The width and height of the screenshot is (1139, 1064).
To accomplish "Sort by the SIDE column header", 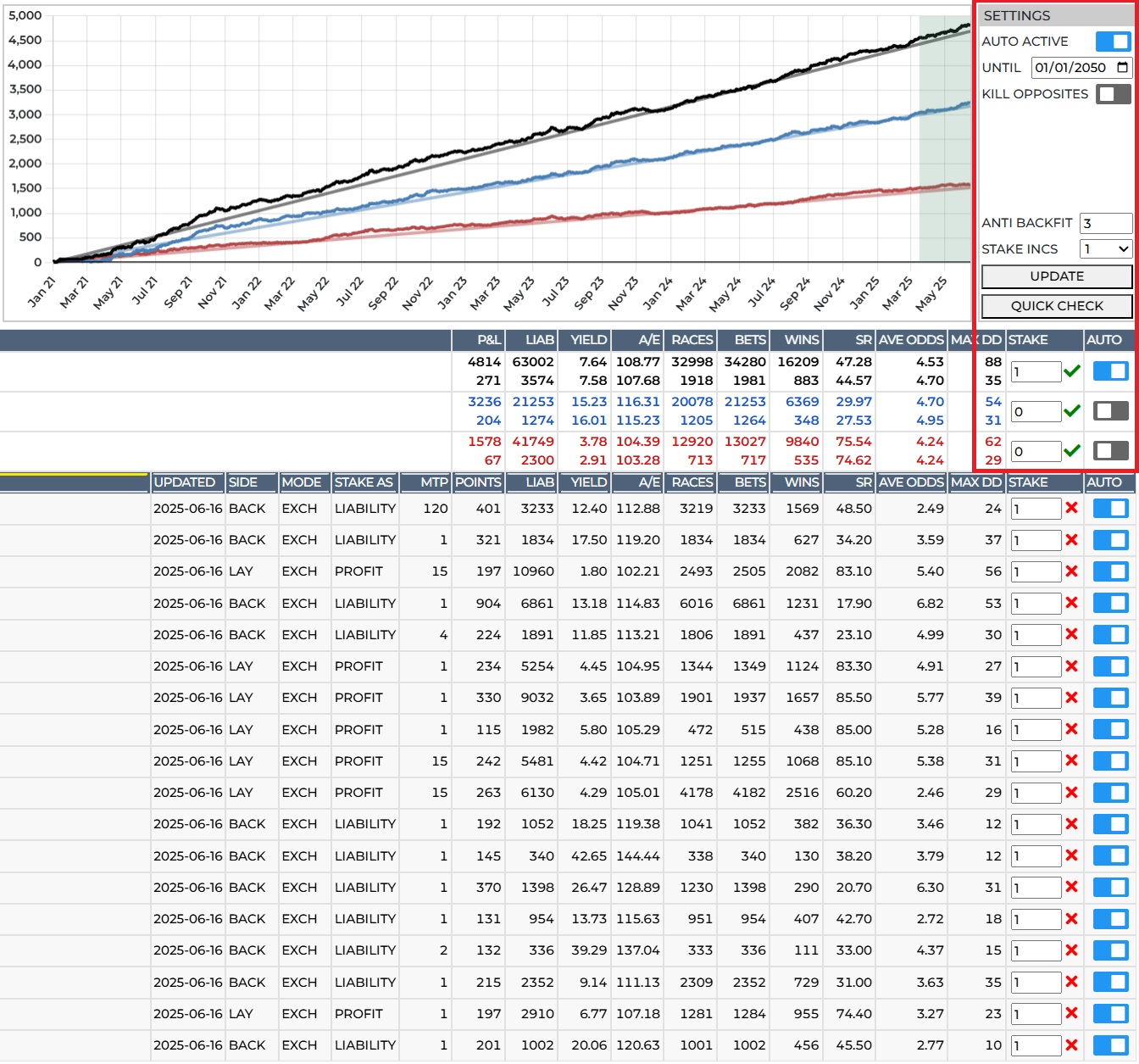I will (x=252, y=482).
